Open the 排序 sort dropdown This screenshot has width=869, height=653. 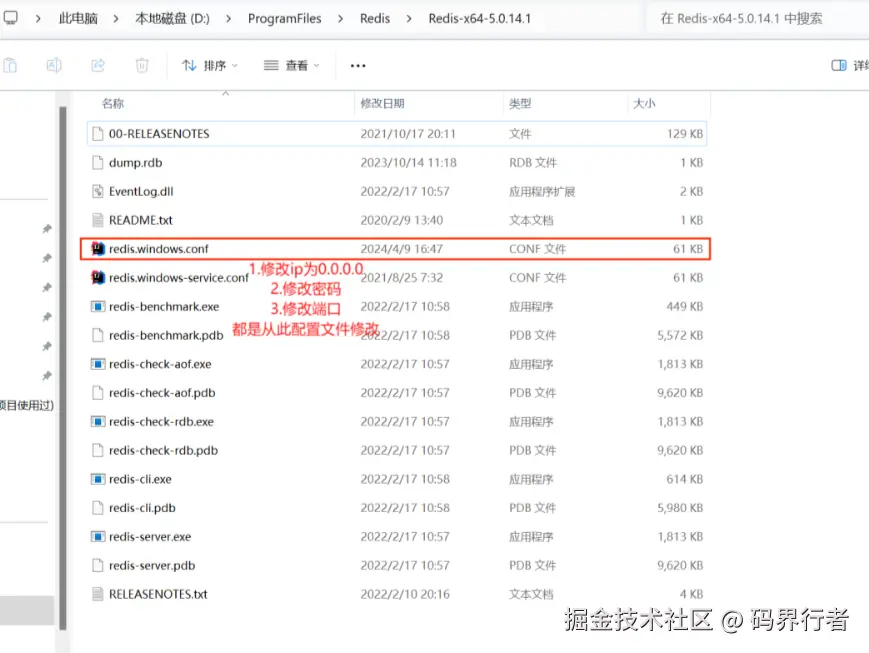tap(210, 65)
